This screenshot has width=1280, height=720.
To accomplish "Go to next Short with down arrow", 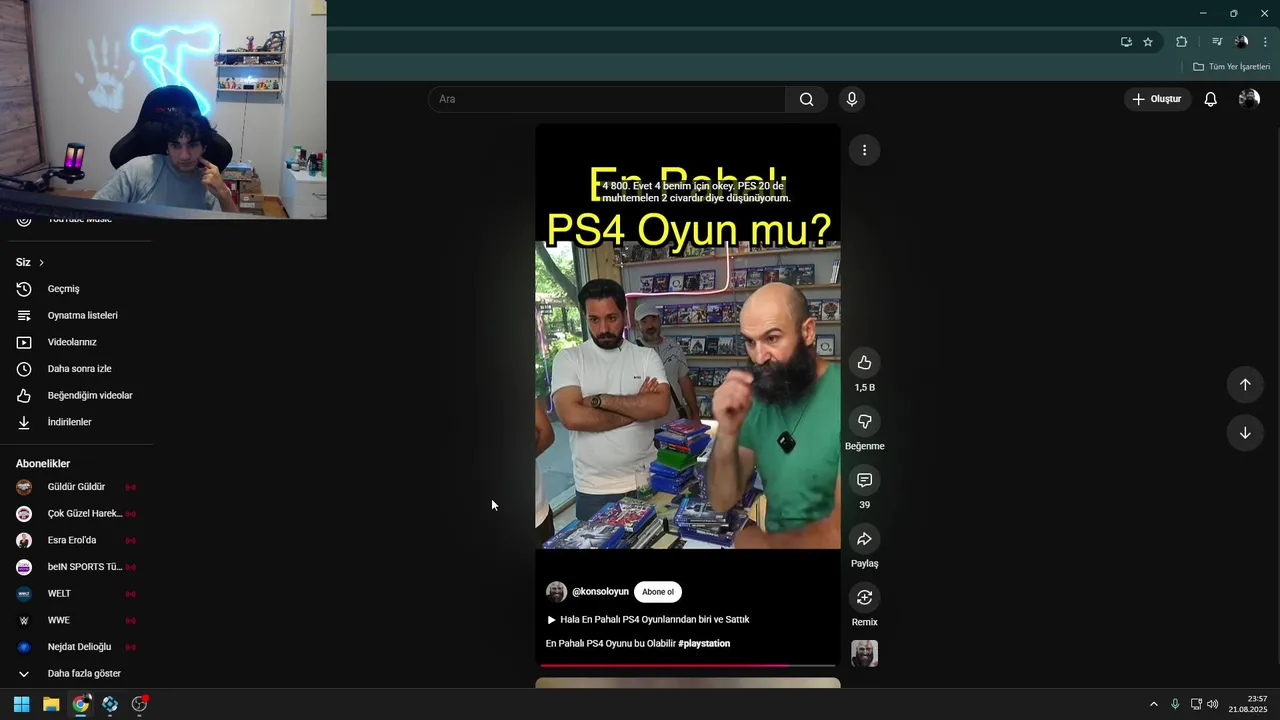I will pyautogui.click(x=1245, y=433).
